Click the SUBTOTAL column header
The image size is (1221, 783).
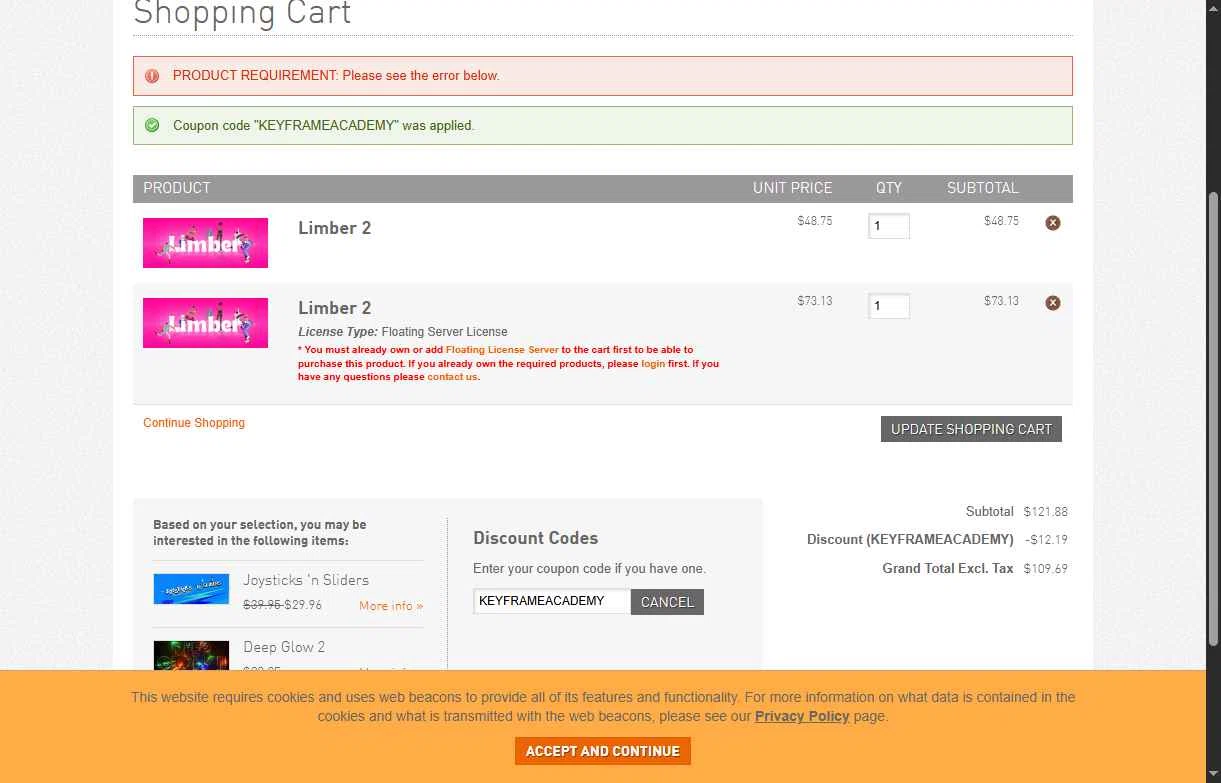[983, 188]
